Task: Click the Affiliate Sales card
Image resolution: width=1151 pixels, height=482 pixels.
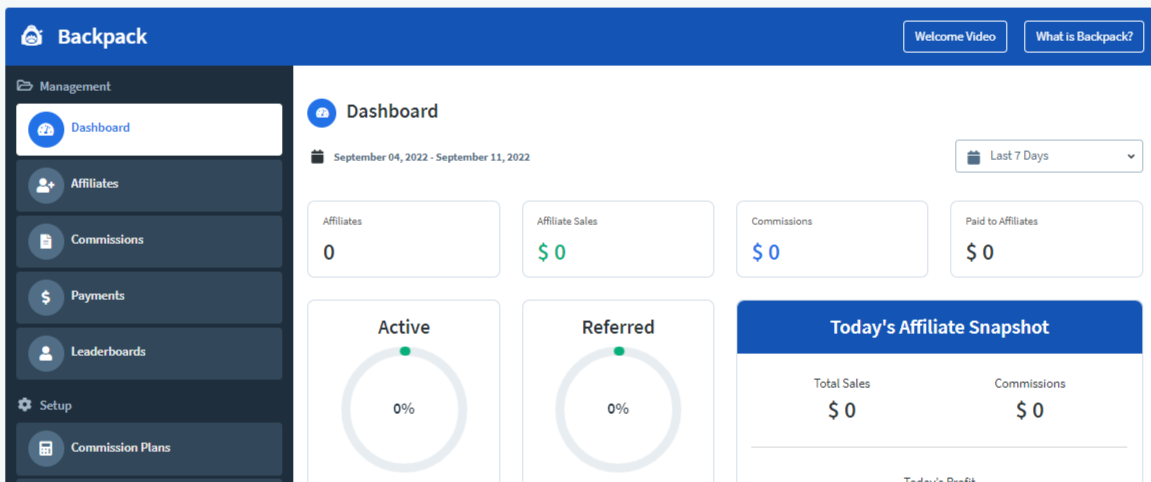Action: pos(618,239)
